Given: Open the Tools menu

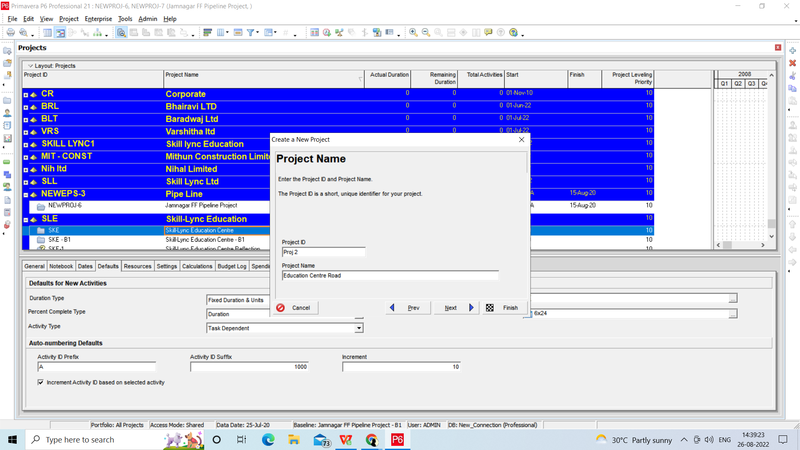Looking at the screenshot, I should 125,19.
